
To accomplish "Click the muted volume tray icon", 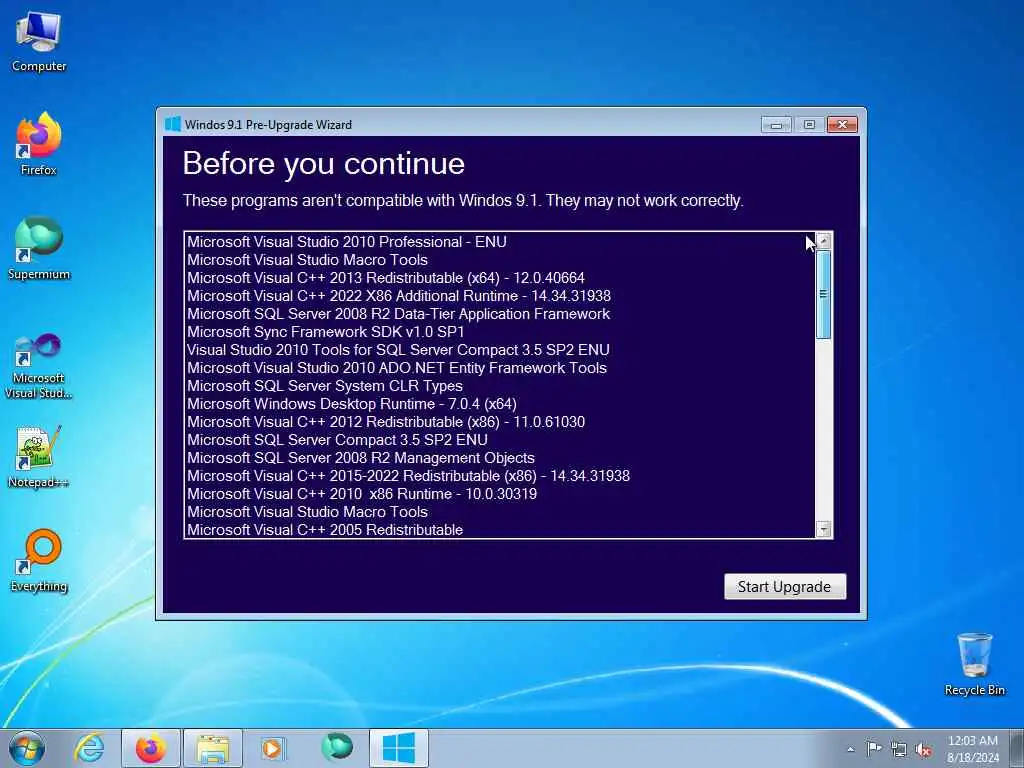I will click(x=923, y=749).
